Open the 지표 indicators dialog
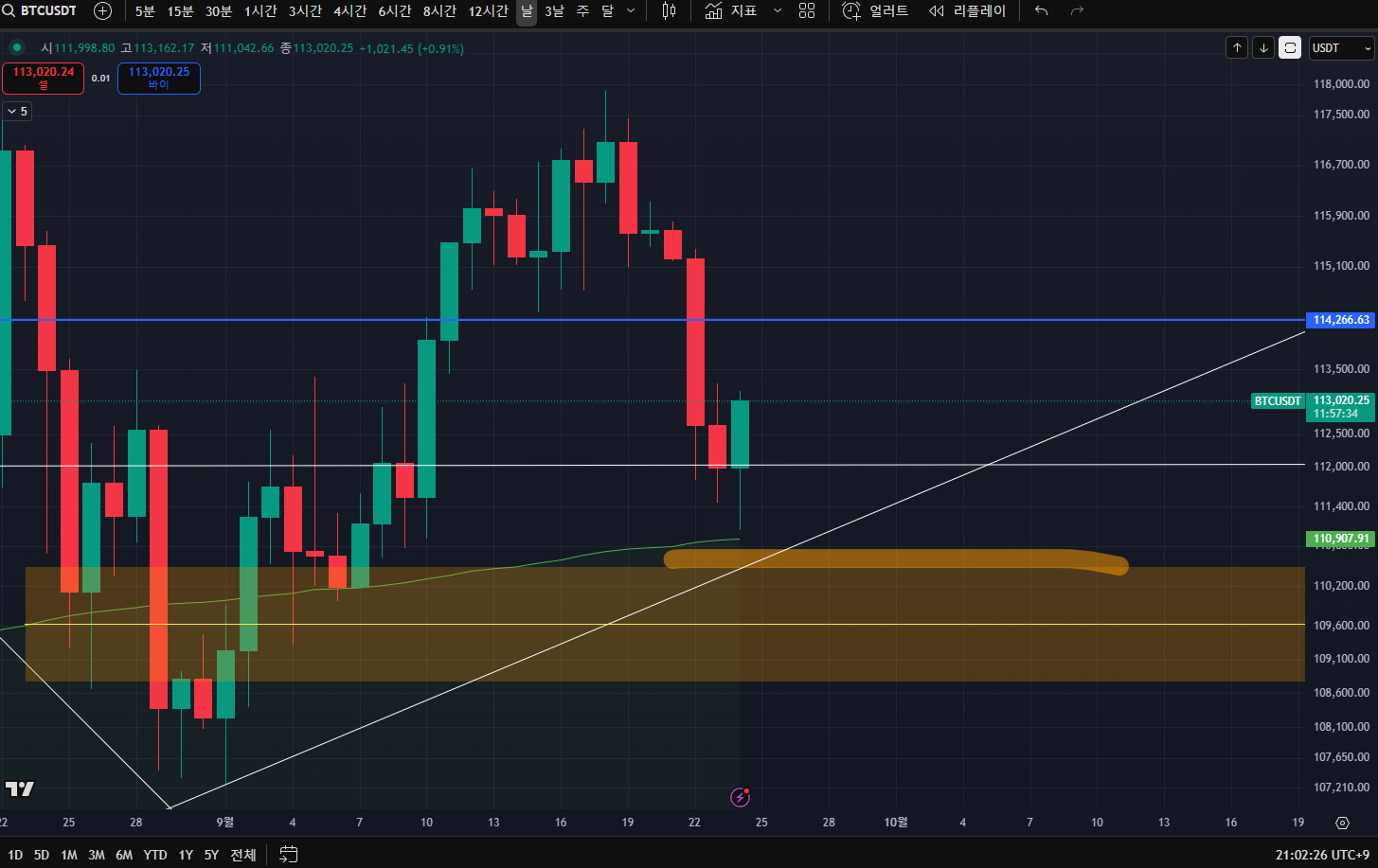Screen dimensions: 1378x868 click(x=731, y=11)
